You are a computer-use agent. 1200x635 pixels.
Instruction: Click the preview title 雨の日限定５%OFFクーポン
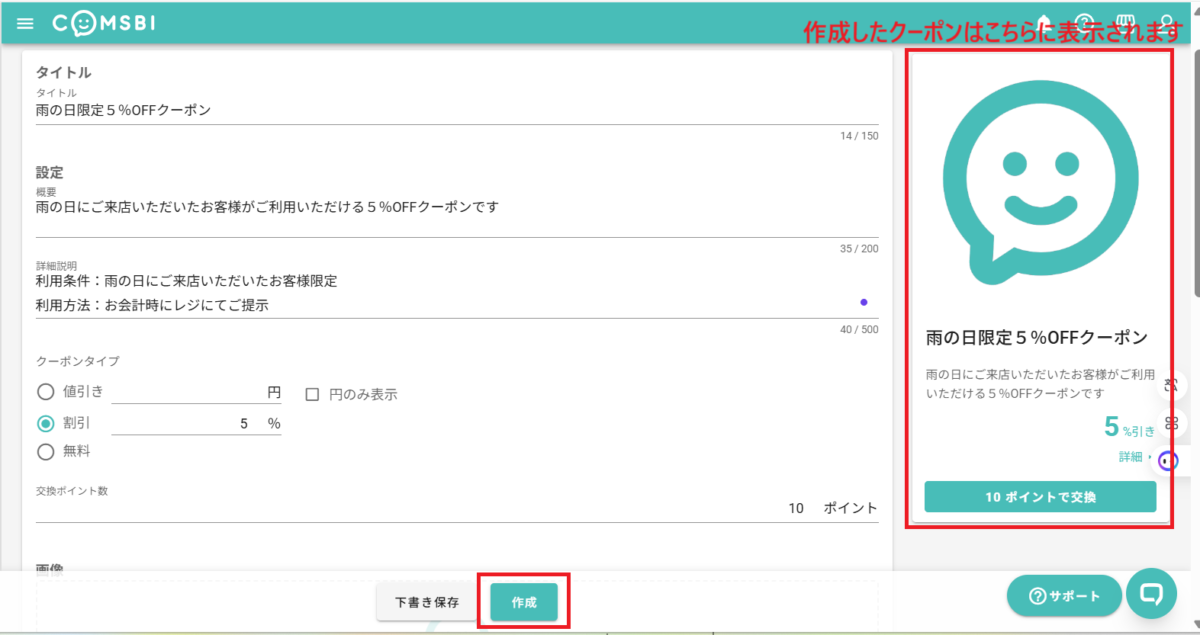point(1035,337)
